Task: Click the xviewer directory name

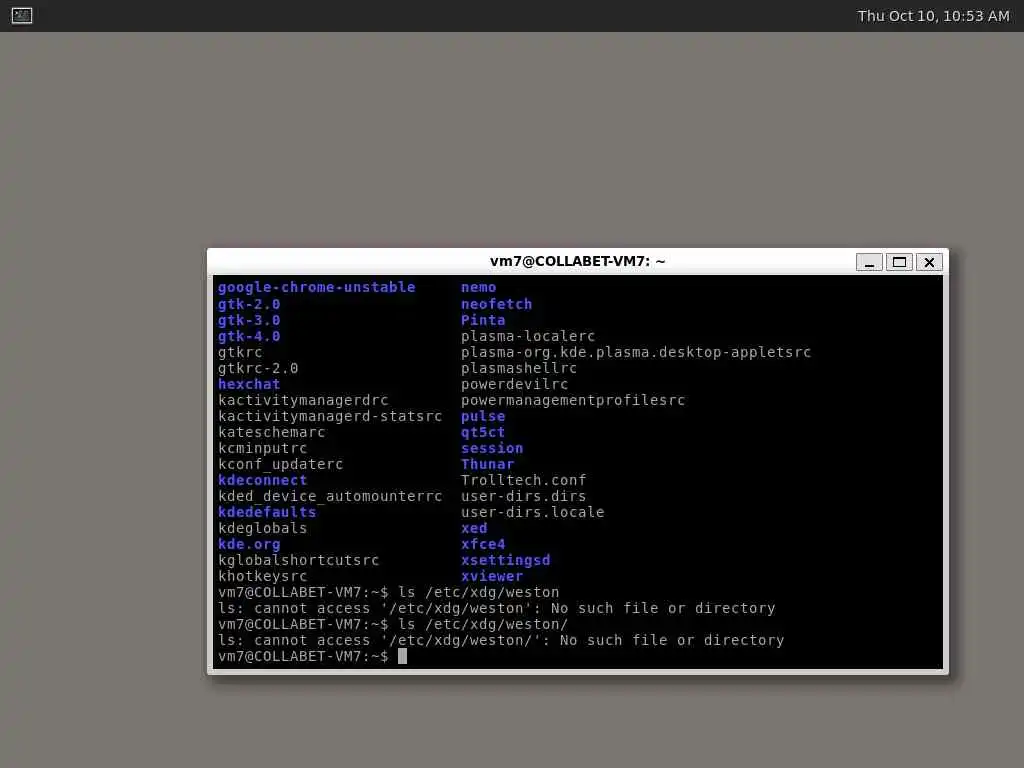Action: [492, 576]
